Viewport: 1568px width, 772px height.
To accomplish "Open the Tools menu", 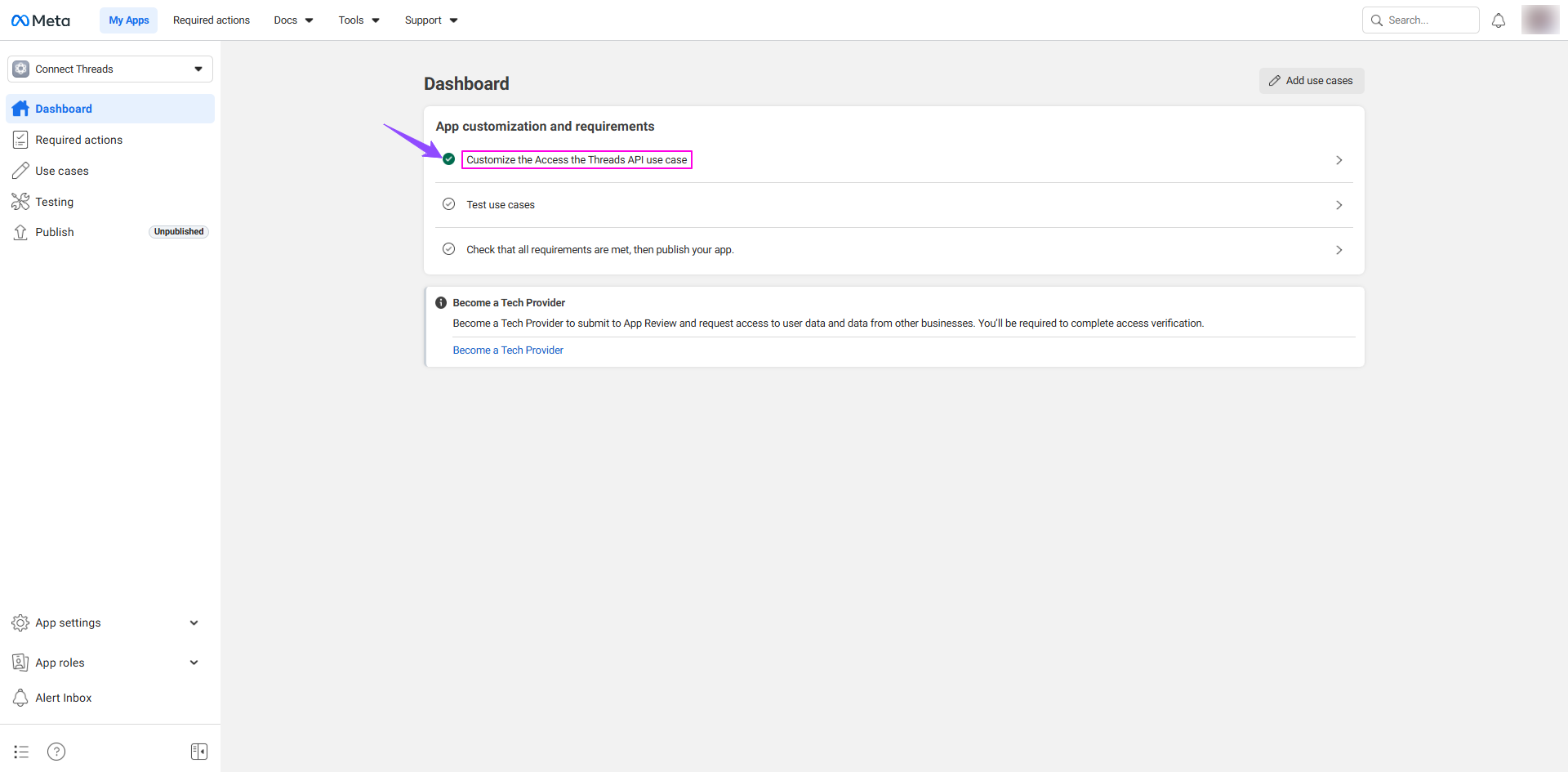I will 359,20.
